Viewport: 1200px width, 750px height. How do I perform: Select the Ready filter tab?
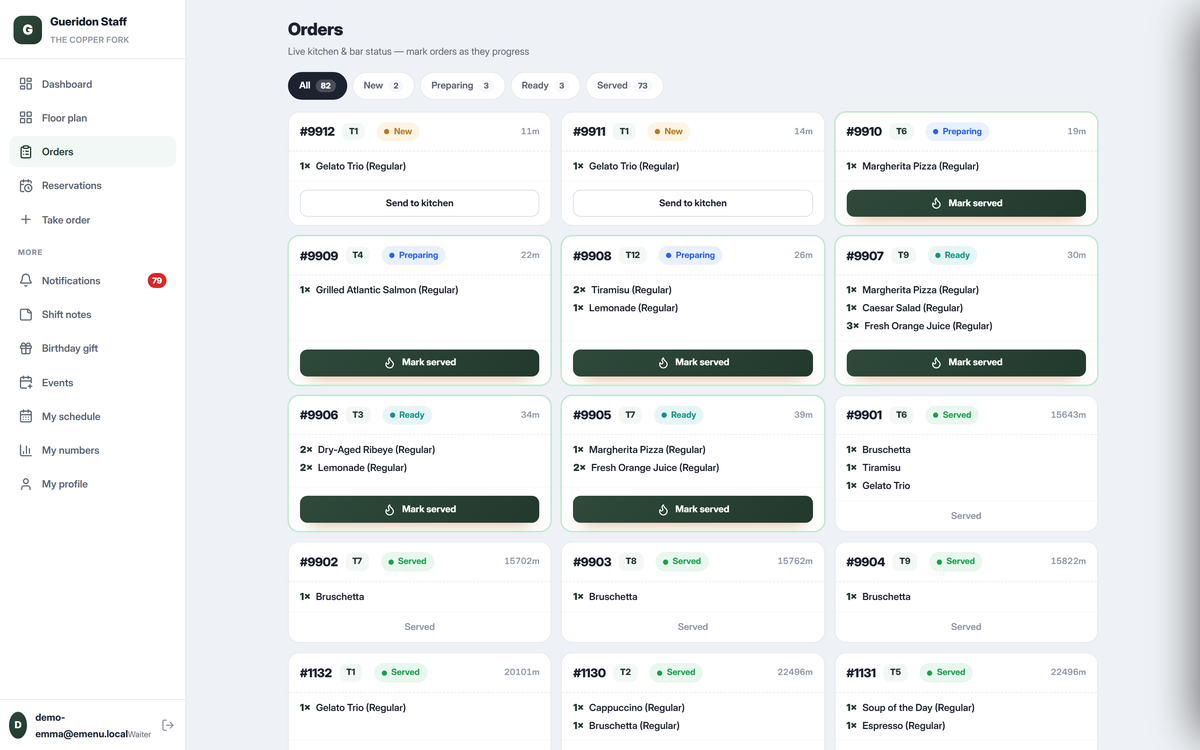(x=545, y=86)
